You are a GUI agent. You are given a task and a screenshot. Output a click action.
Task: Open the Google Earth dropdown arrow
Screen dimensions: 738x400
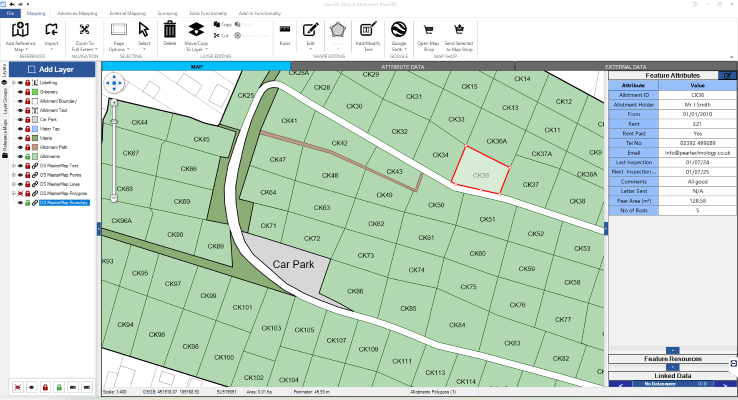point(405,49)
